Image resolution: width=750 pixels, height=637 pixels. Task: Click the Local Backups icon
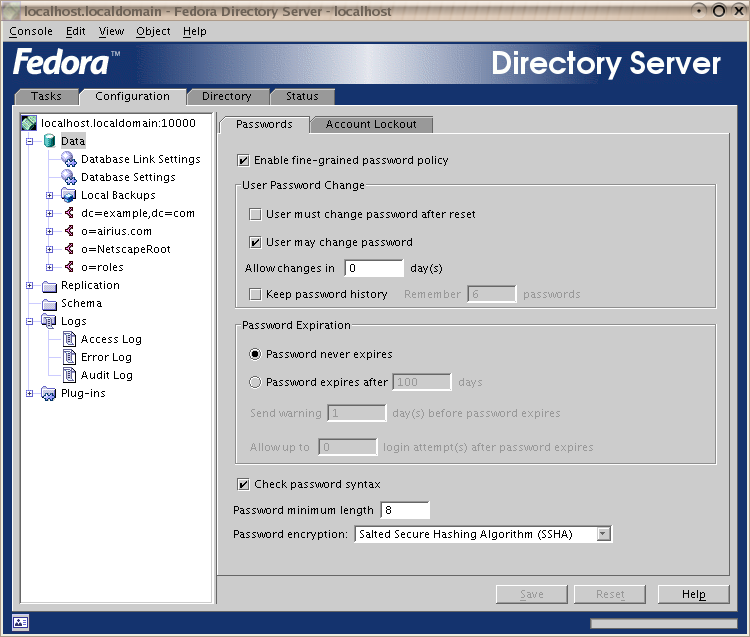pos(69,195)
